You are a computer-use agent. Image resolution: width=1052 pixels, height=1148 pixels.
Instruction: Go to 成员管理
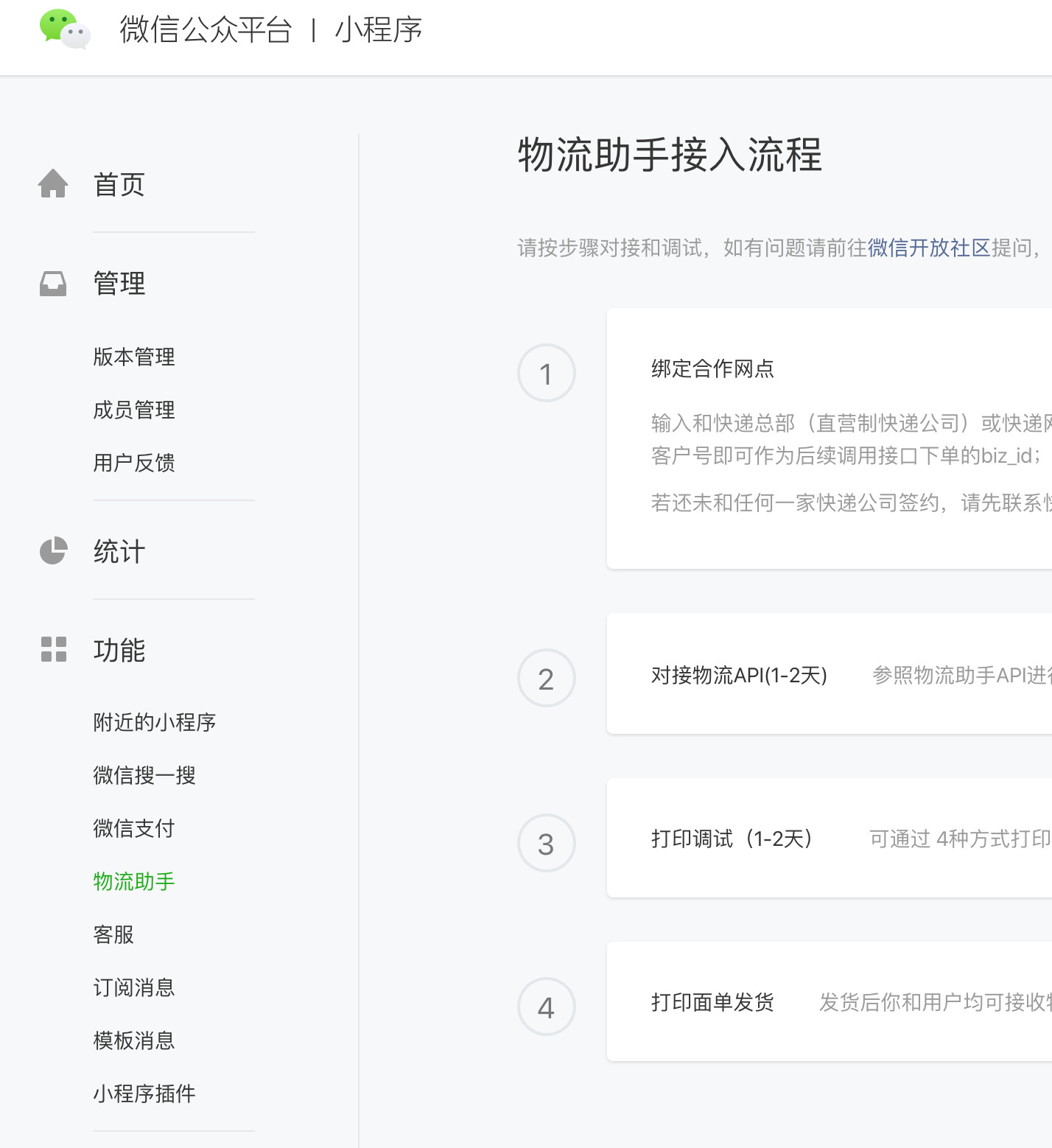pos(134,410)
